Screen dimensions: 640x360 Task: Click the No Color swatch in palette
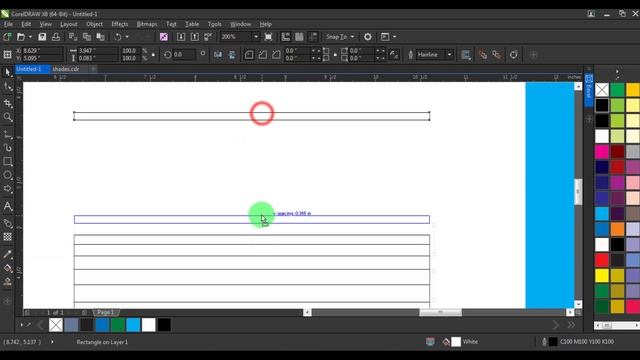click(602, 89)
